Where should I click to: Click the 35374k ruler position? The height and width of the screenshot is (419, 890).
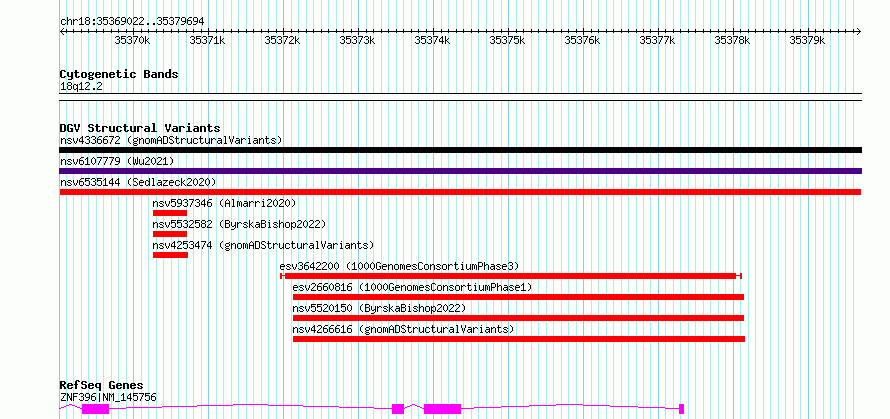click(x=433, y=40)
